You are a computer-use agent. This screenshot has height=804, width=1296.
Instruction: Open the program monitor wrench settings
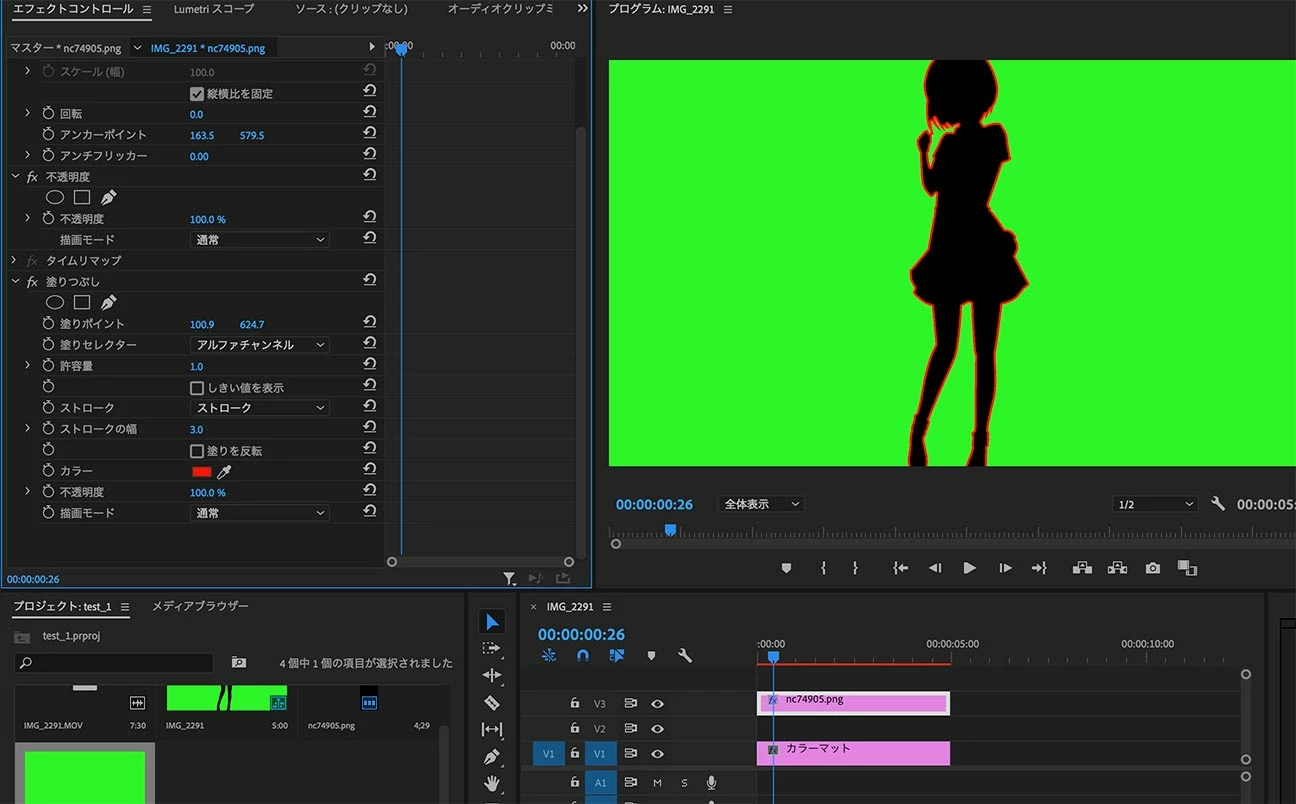point(1217,504)
